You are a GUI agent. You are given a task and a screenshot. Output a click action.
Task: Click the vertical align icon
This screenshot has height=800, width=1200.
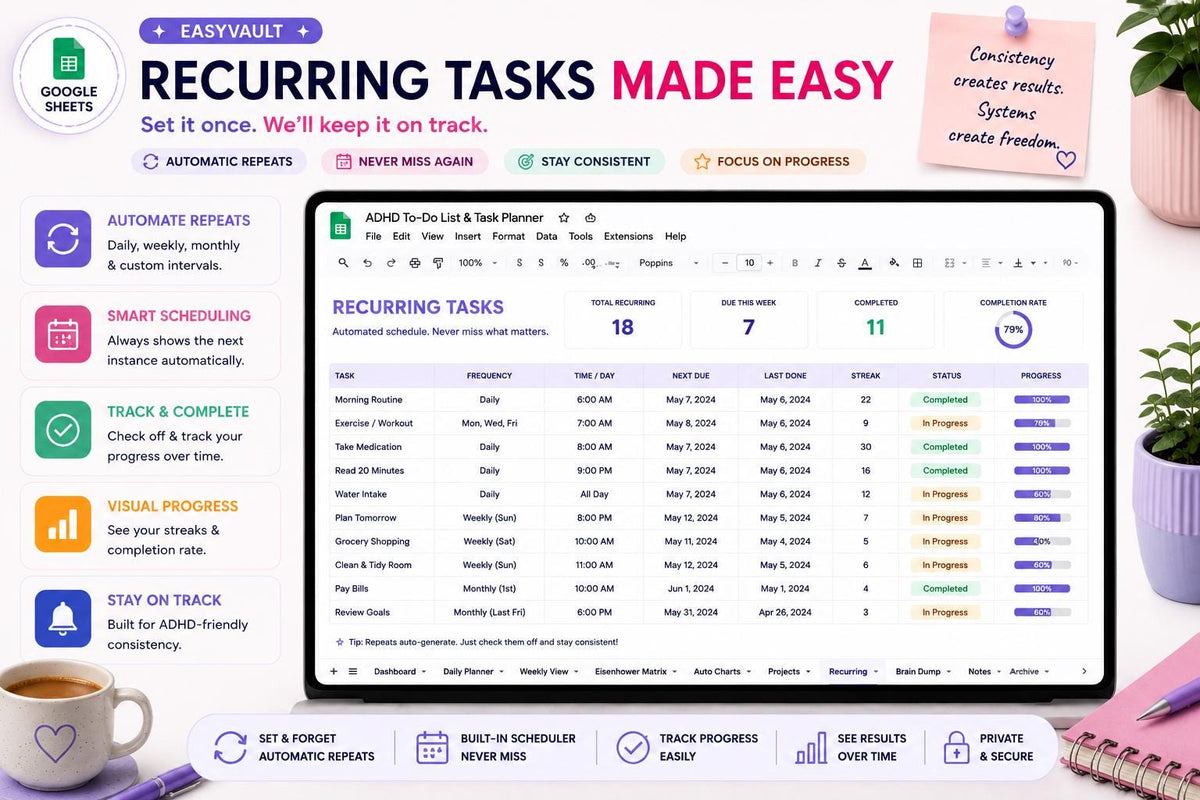1019,263
